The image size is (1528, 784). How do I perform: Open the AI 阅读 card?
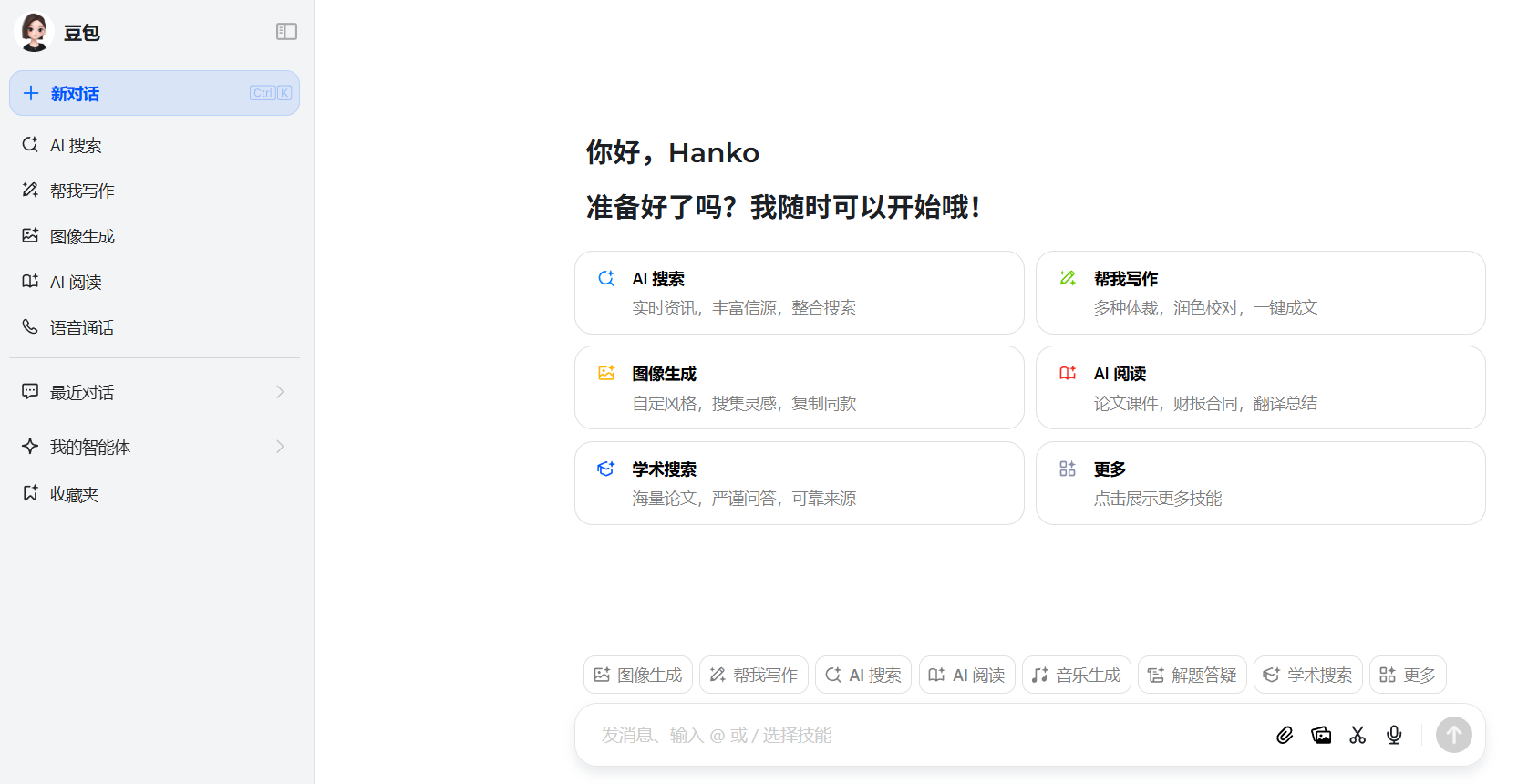click(1261, 387)
